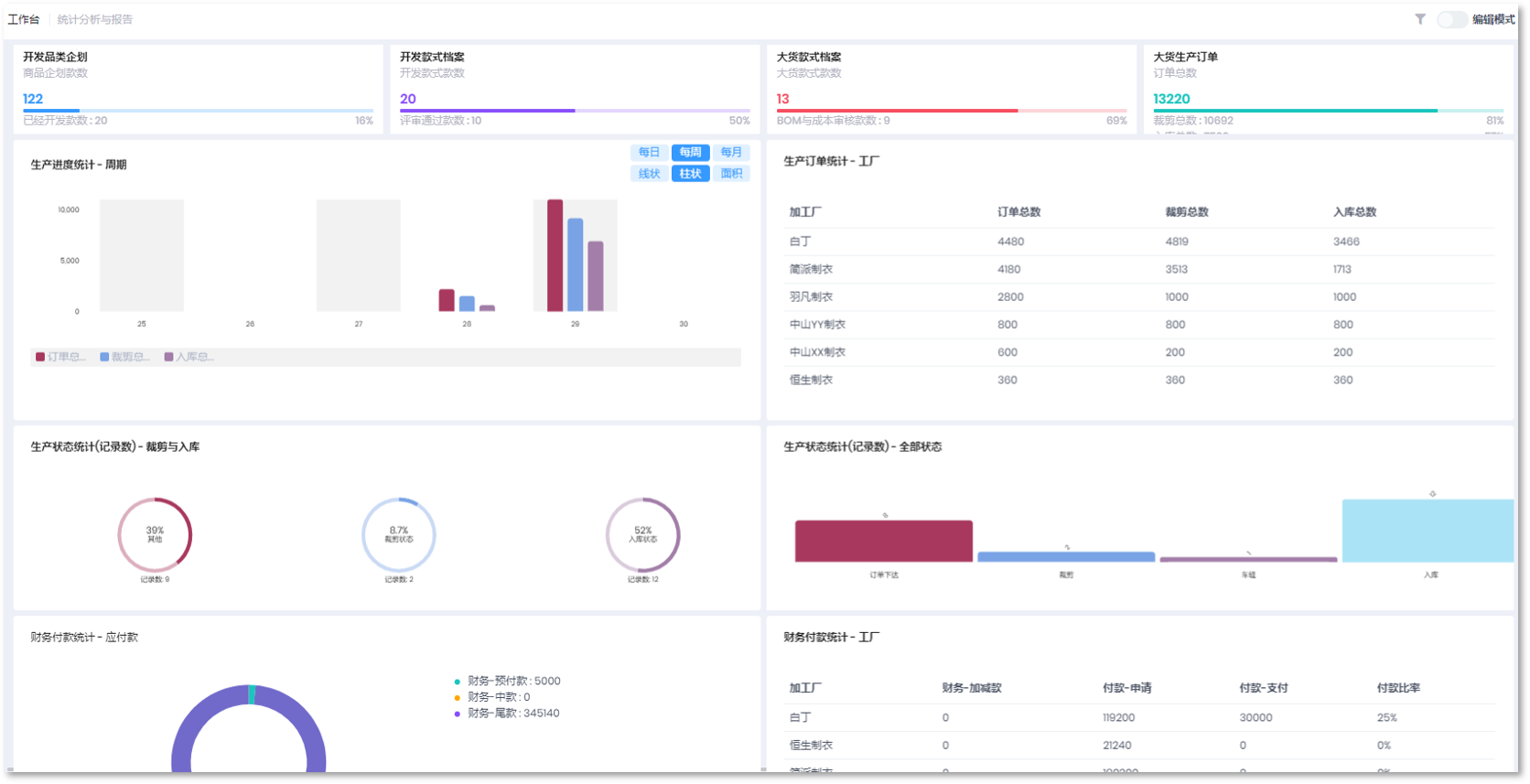The width and height of the screenshot is (1530, 784).
Task: Click the 8.7% 裁剪状态 donut gauge
Action: click(399, 535)
